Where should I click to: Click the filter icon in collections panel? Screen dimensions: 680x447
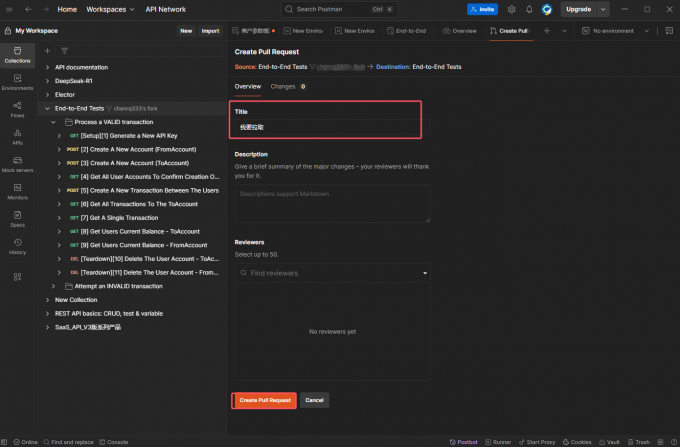click(65, 51)
